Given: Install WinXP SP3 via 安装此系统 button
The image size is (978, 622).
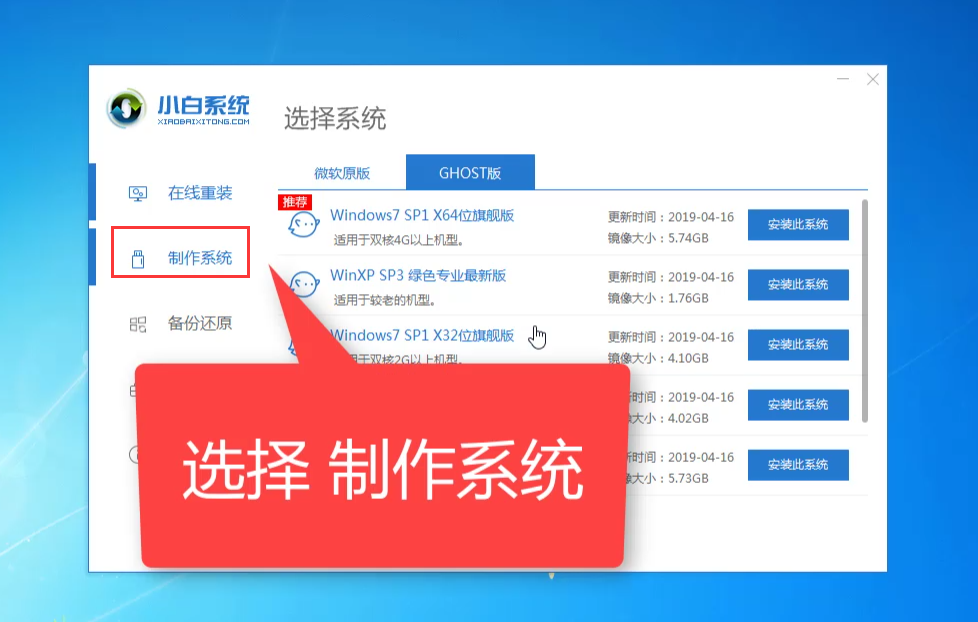Looking at the screenshot, I should coord(798,284).
